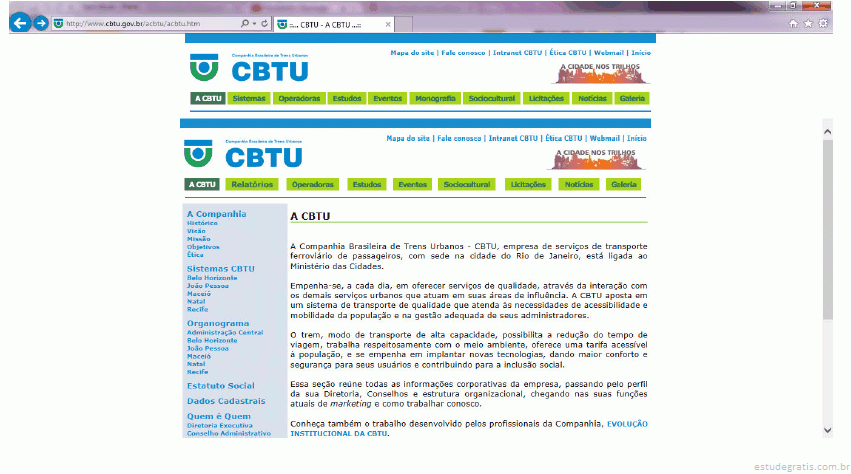851x474 pixels.
Task: Click Fale conosco above Sistemas menu row
Action: tap(463, 53)
